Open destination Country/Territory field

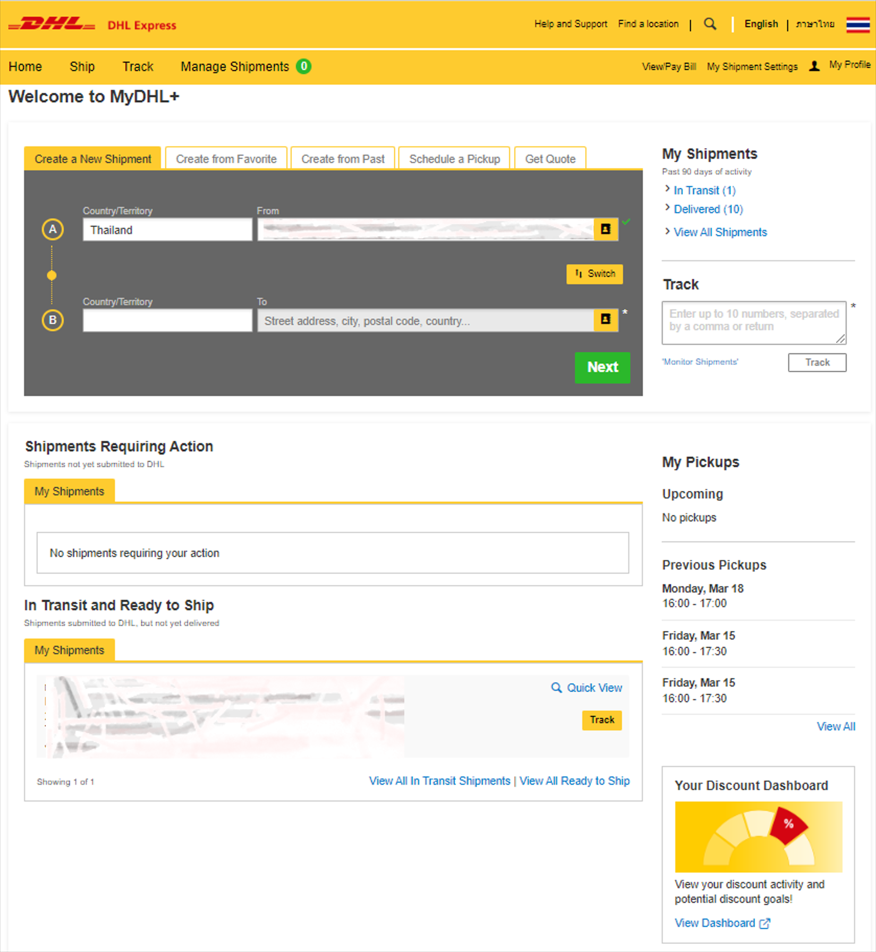[x=168, y=320]
